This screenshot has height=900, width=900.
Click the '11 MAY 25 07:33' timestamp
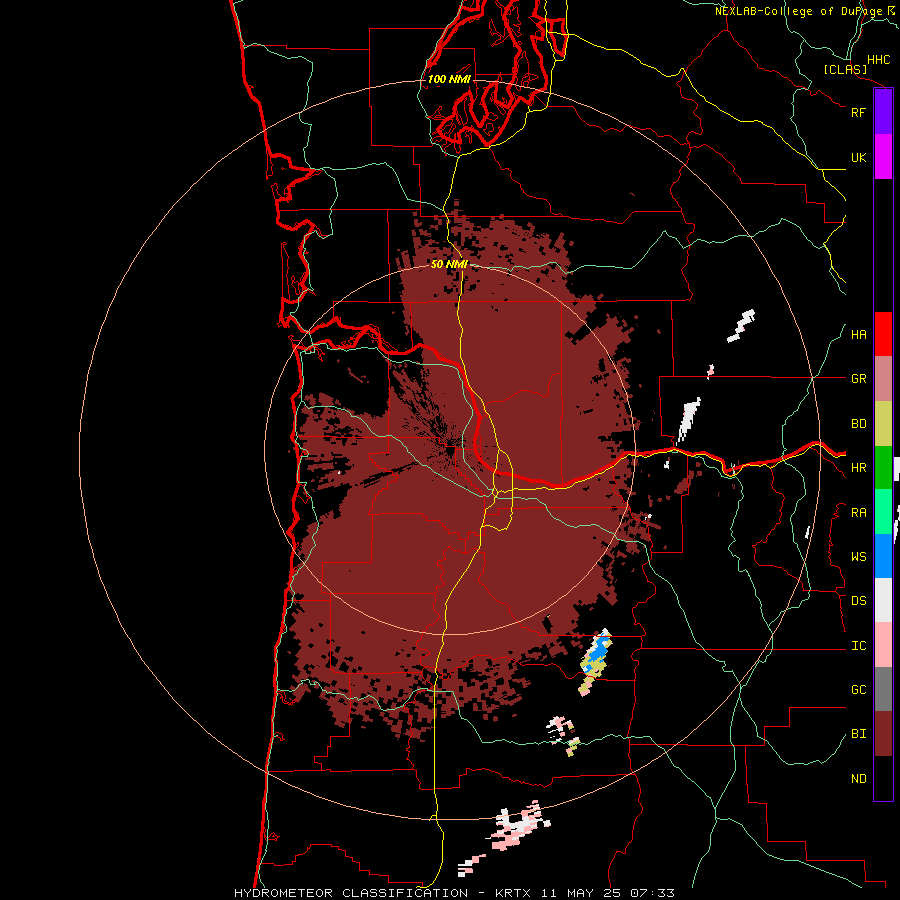click(607, 893)
